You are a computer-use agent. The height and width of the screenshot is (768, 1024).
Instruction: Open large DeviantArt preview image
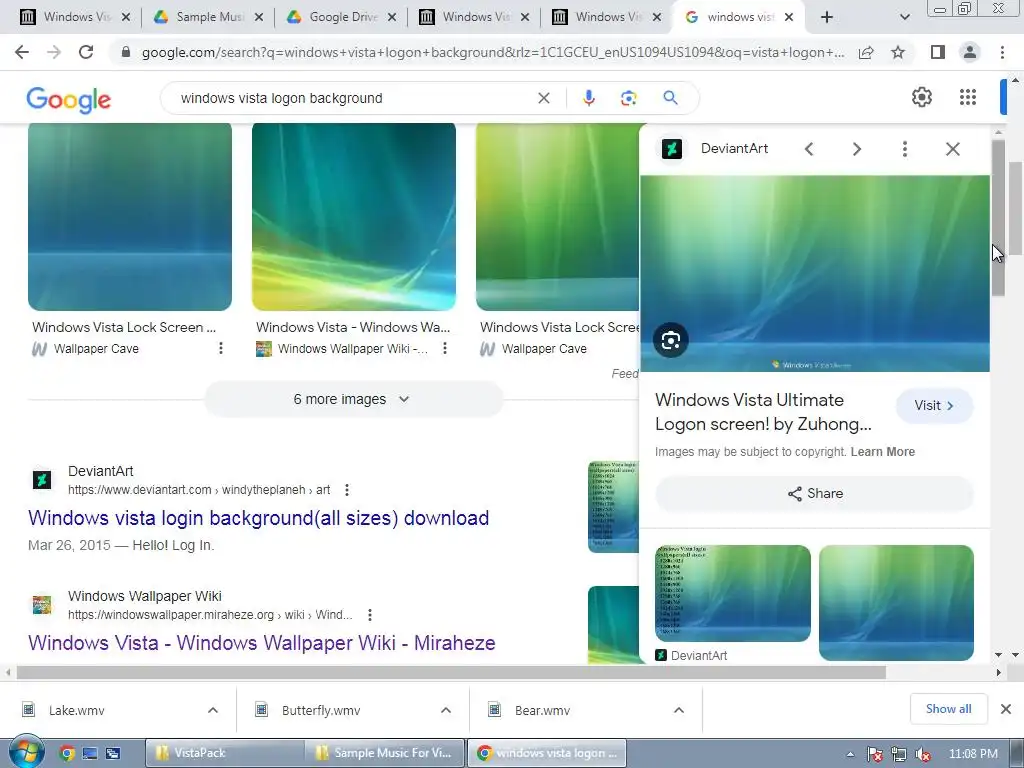click(x=814, y=274)
